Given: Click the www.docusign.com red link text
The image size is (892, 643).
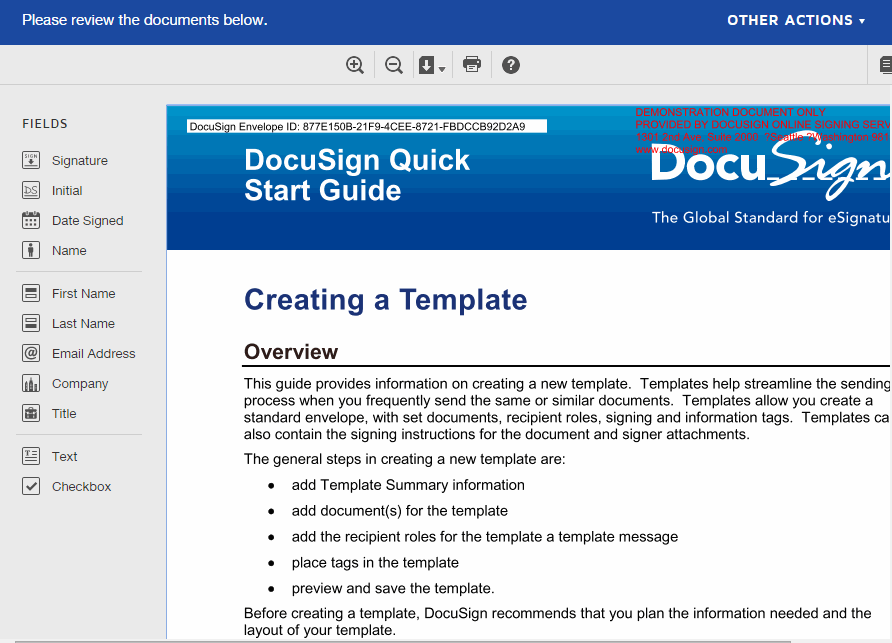Looking at the screenshot, I should (x=681, y=150).
